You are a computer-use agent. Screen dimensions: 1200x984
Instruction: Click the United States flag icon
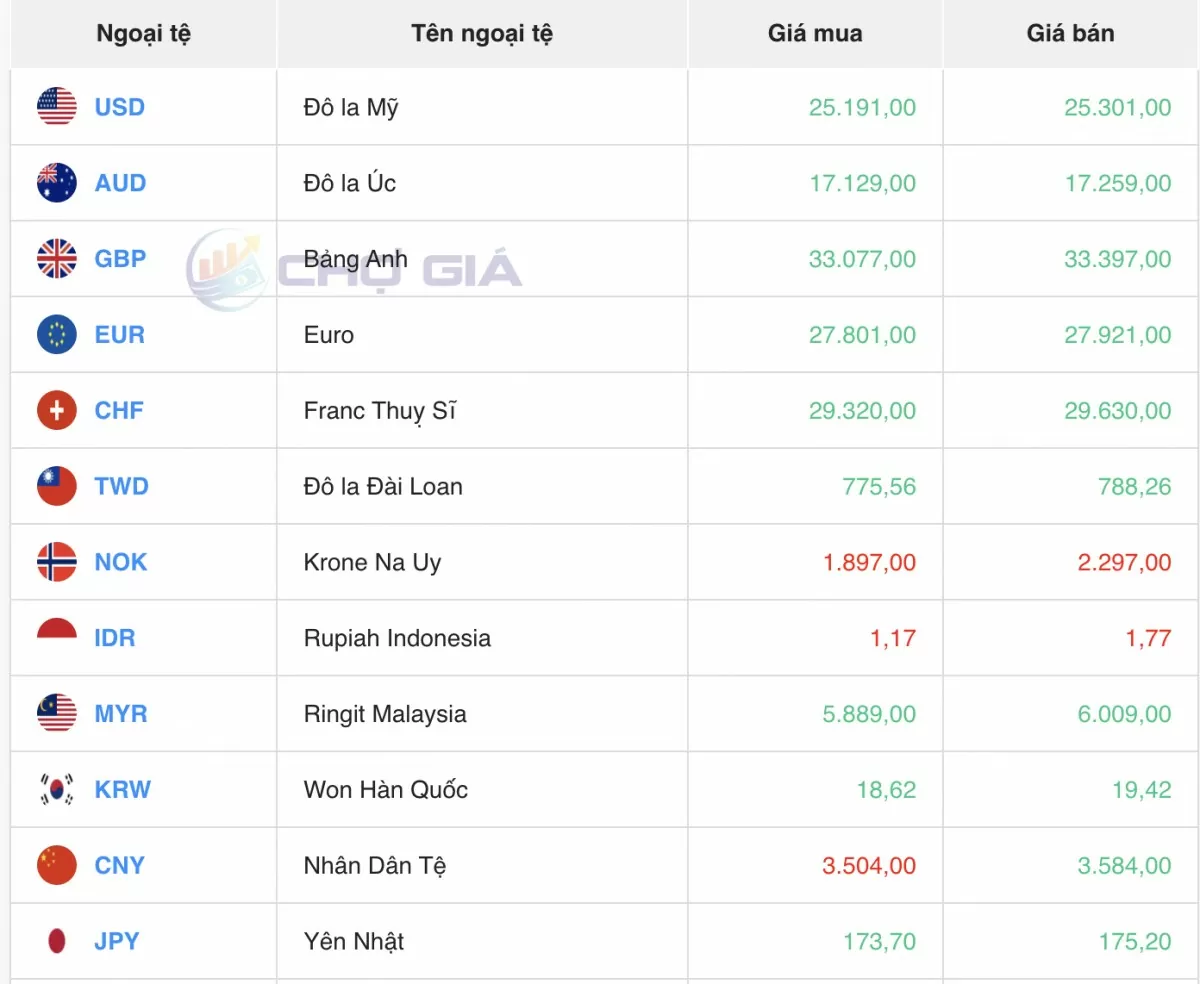coord(57,106)
